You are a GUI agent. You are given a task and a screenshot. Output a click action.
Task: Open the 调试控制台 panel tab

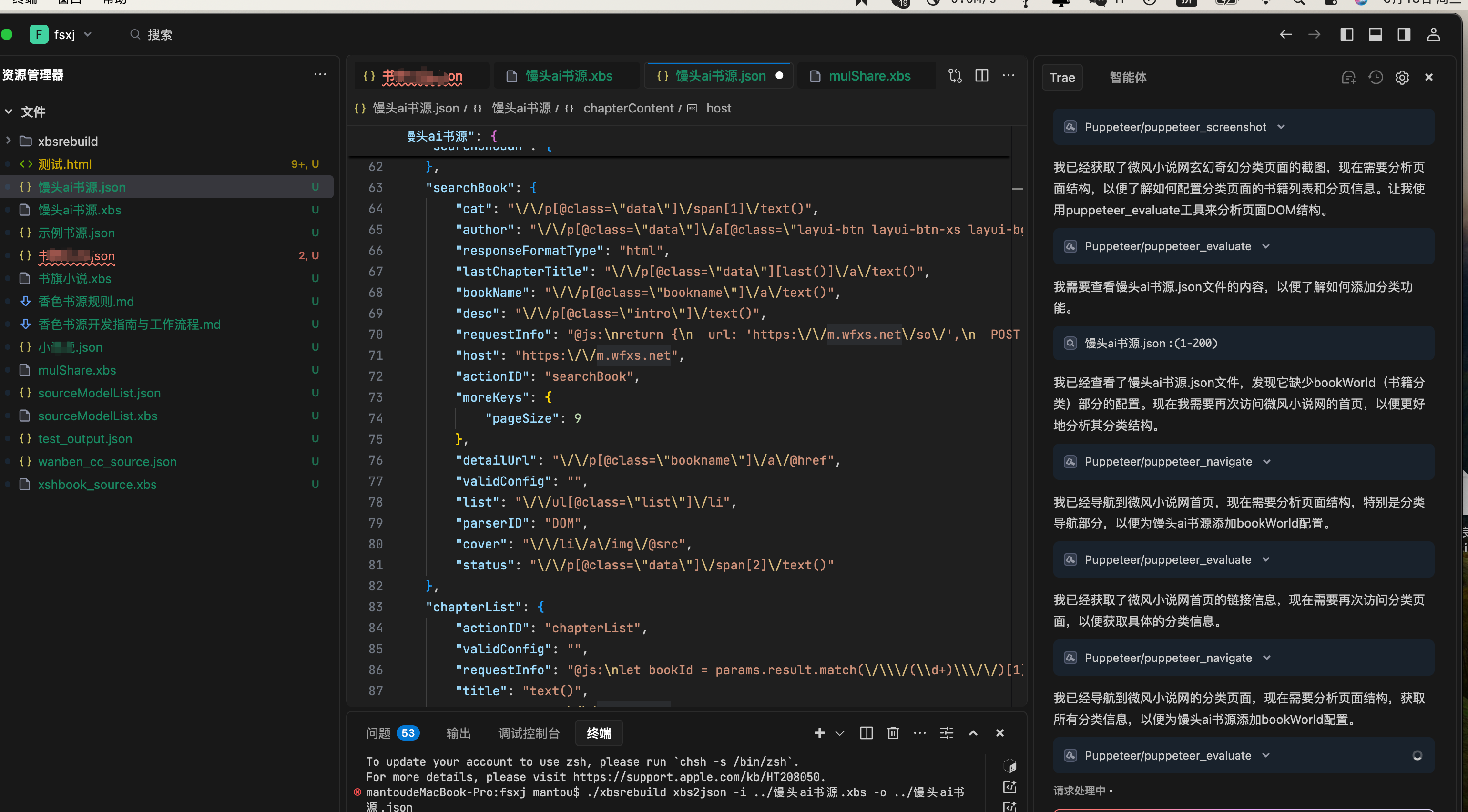click(528, 733)
